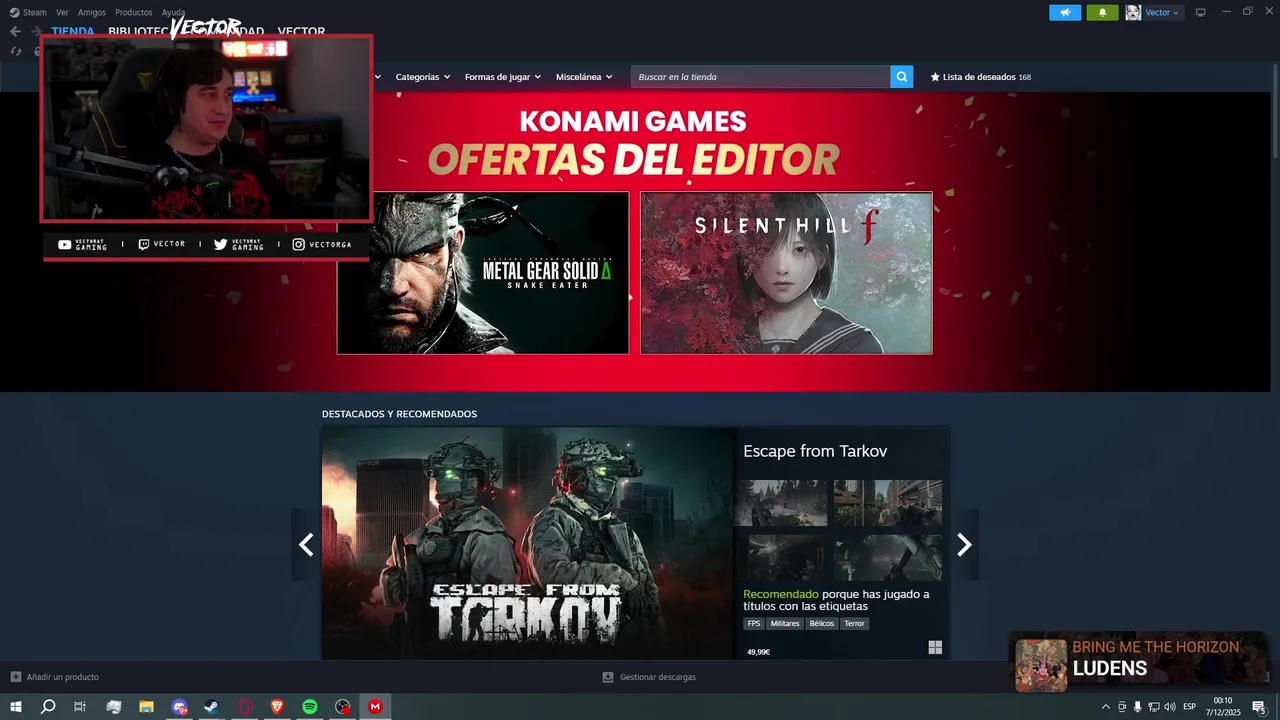This screenshot has height=720, width=1280.
Task: Open the Productos menu
Action: coord(134,12)
